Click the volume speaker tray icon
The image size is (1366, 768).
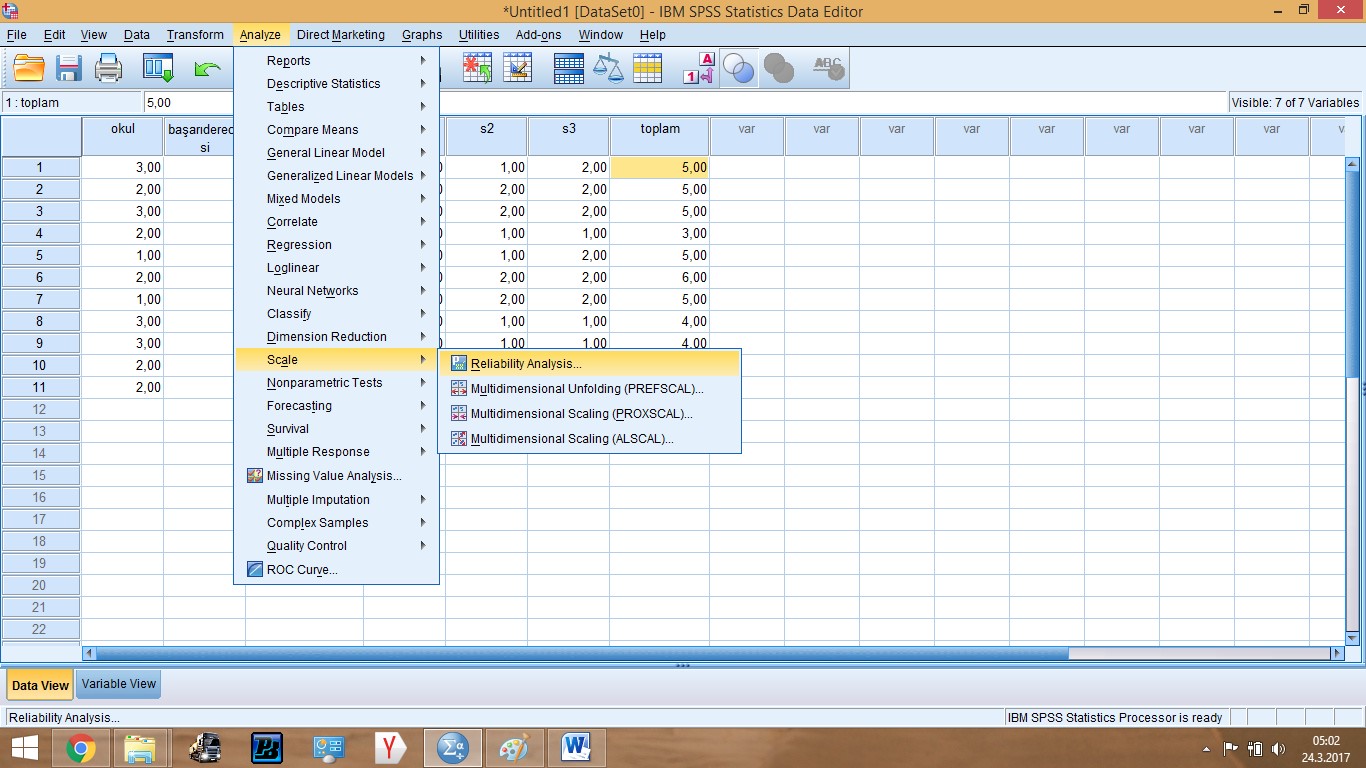pos(1278,748)
